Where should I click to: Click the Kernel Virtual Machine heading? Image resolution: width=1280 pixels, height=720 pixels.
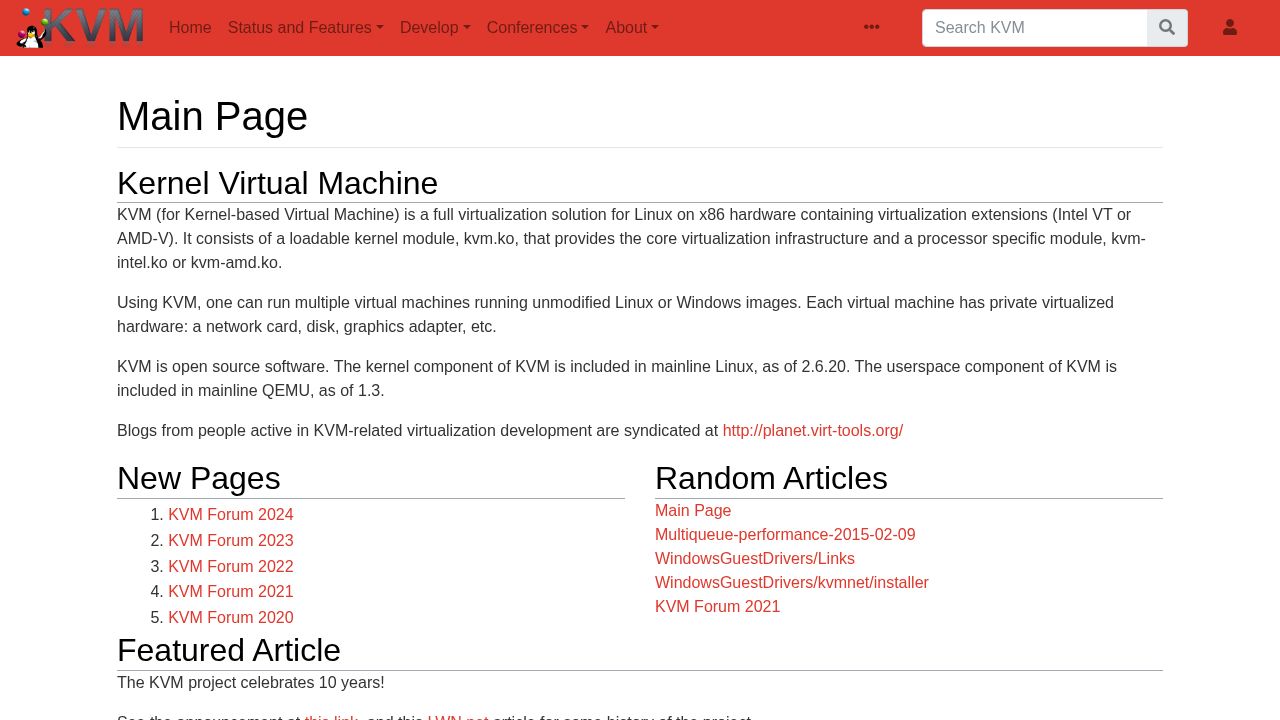point(277,184)
